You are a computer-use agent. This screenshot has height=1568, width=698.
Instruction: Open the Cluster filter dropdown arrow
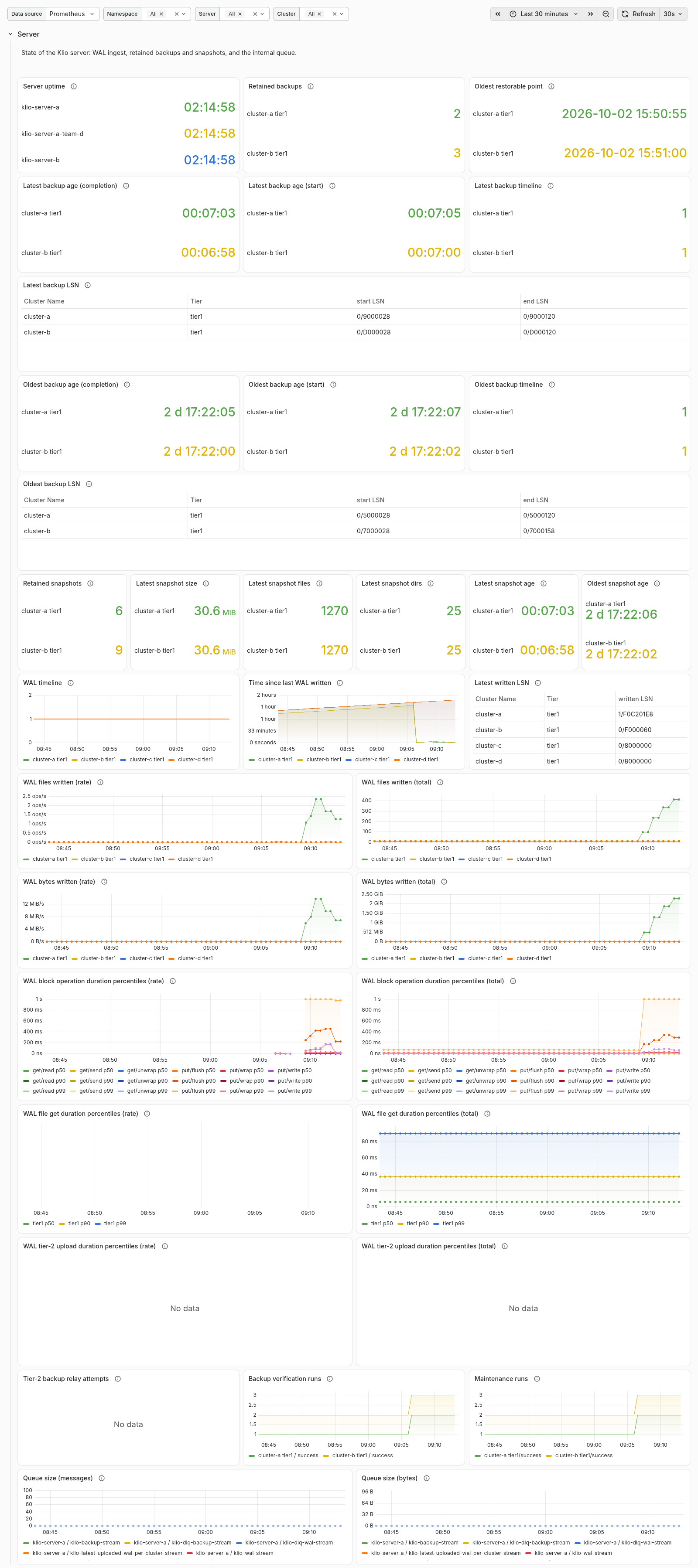coord(342,14)
